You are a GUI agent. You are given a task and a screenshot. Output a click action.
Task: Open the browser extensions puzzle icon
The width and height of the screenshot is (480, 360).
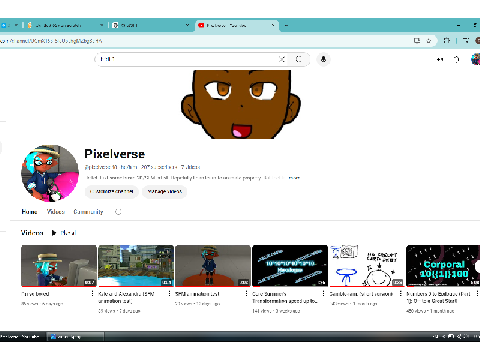447,41
